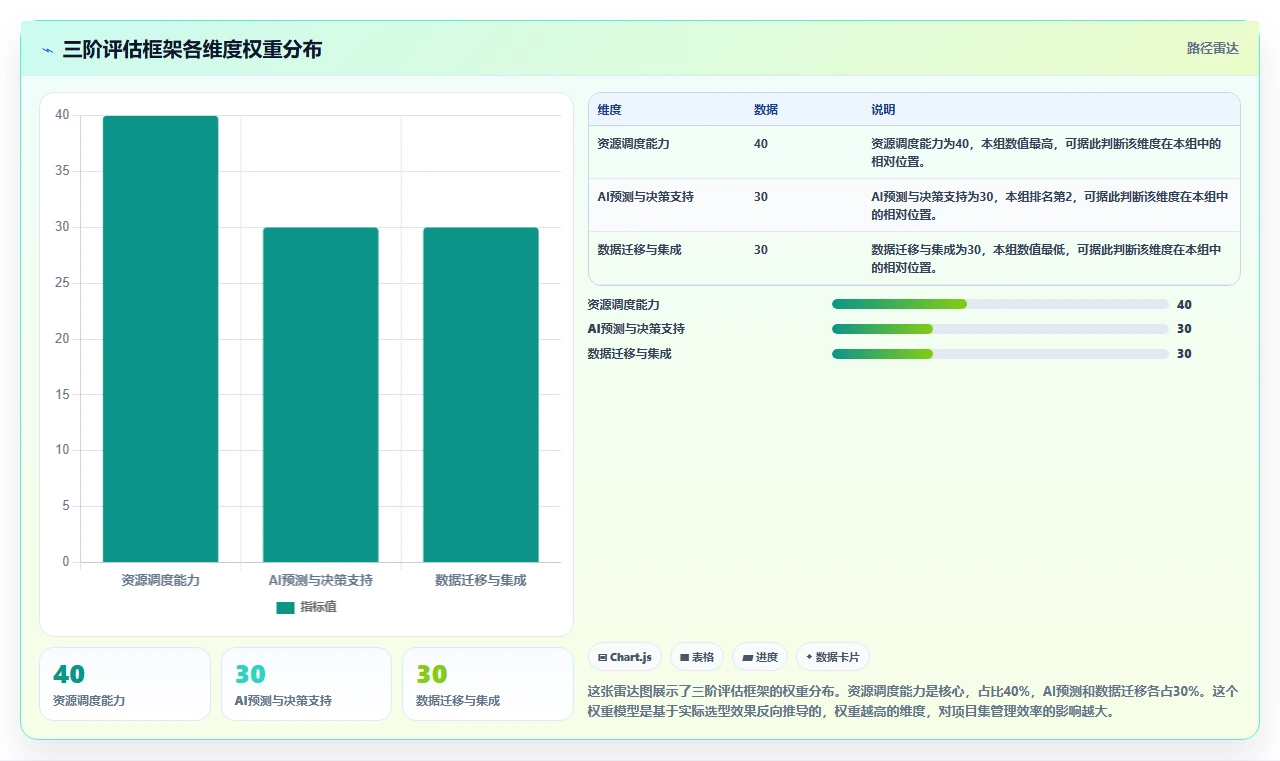Click the 资源调度能力 progress list label
This screenshot has height=761, width=1280.
(x=624, y=304)
